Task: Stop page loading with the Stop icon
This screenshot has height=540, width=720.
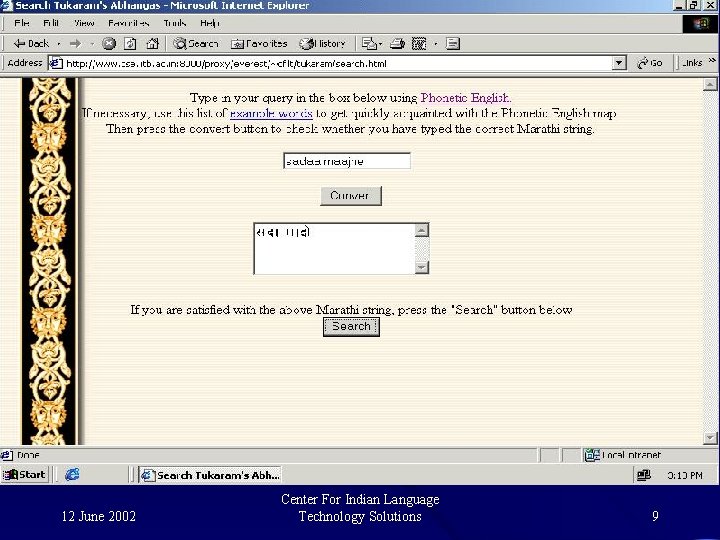Action: click(x=109, y=44)
